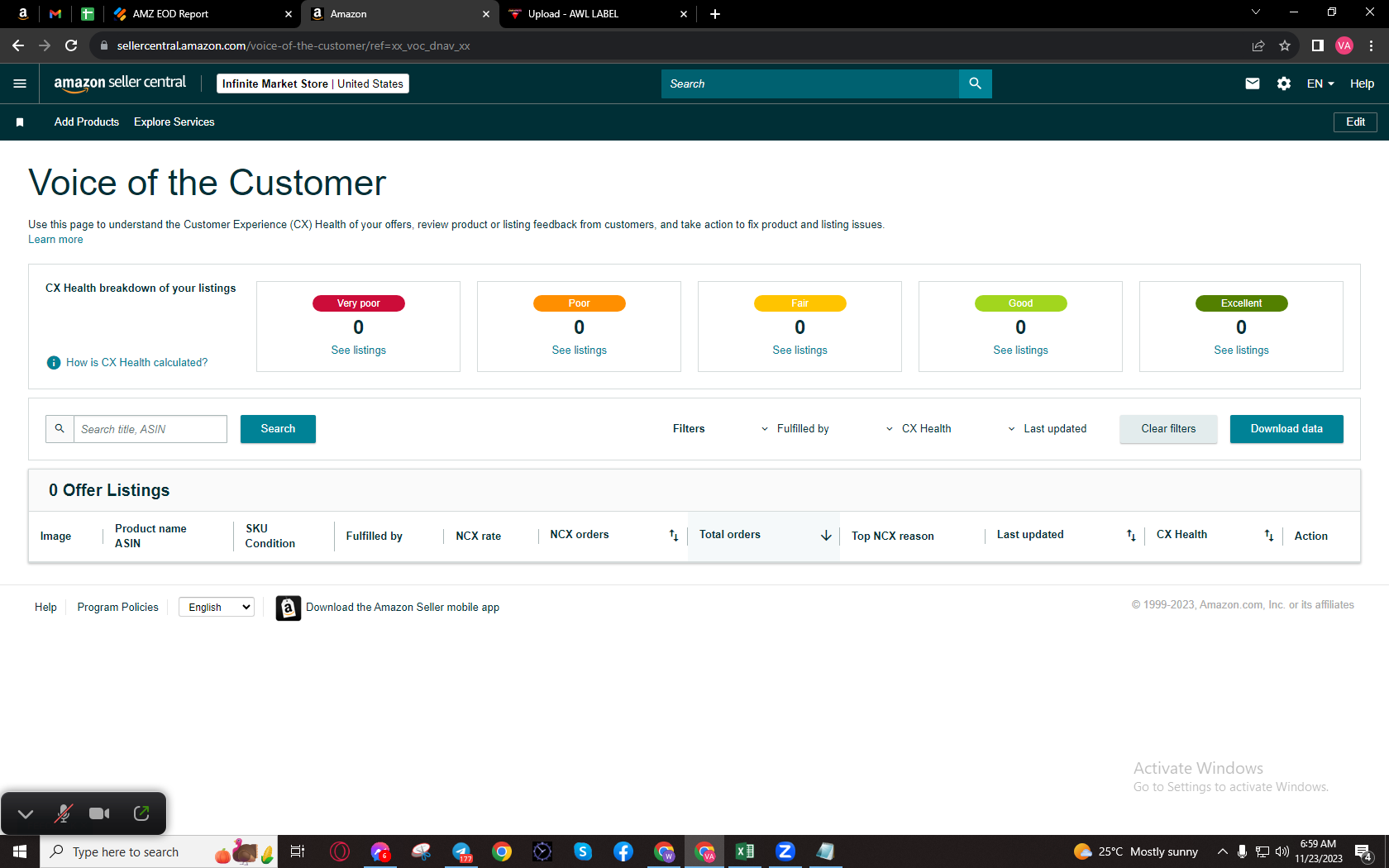The height and width of the screenshot is (868, 1389).
Task: Open Zoom from the taskbar
Action: (785, 851)
